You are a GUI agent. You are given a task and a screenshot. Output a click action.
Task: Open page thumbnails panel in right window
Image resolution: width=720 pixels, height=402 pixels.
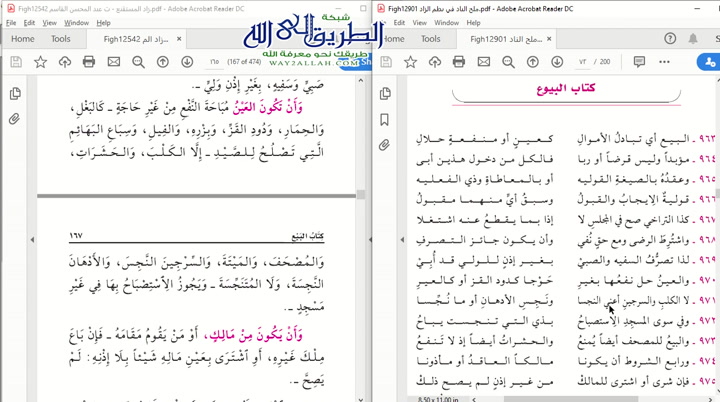[x=385, y=94]
